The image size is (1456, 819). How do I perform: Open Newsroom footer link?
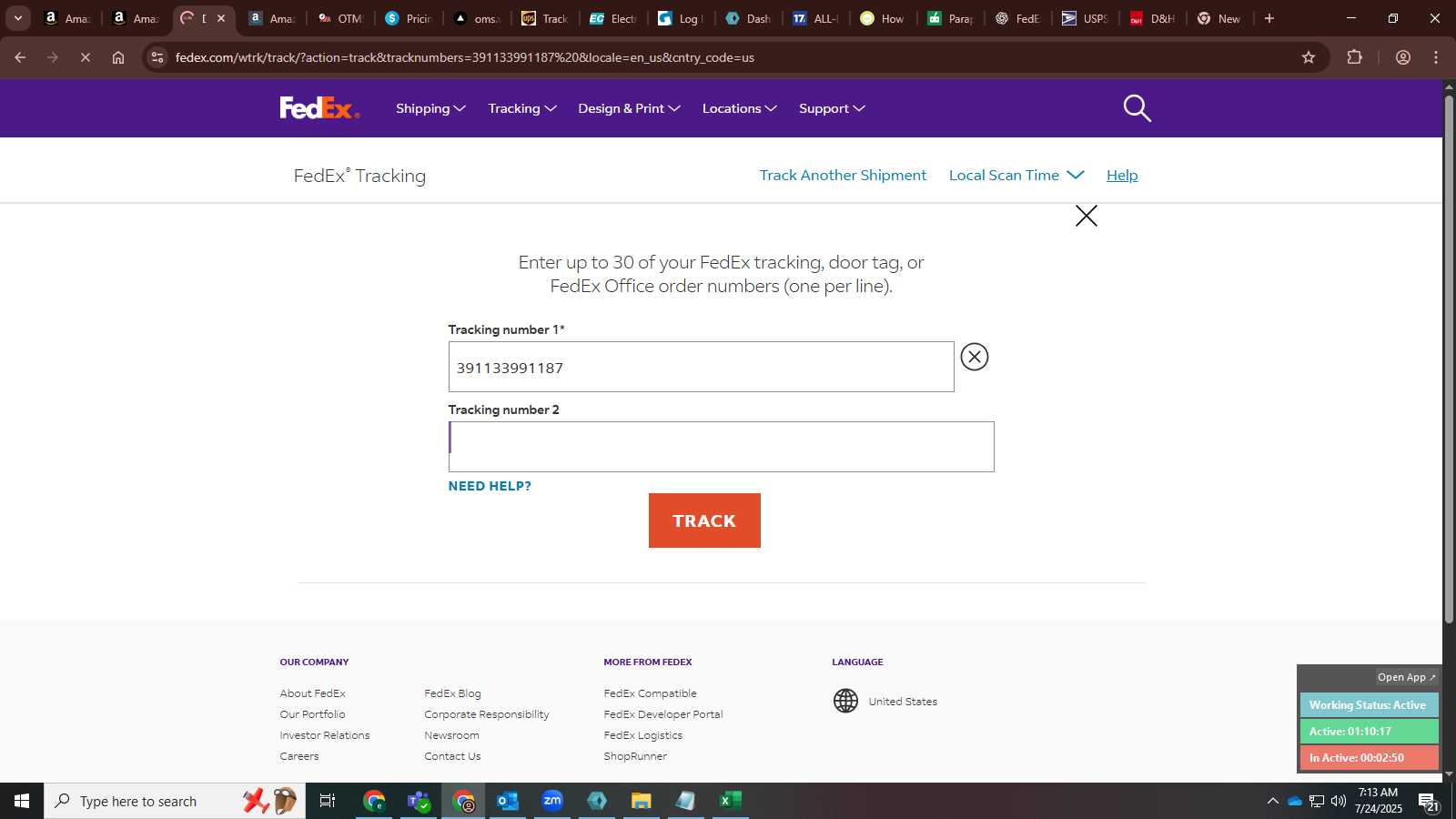pyautogui.click(x=451, y=735)
